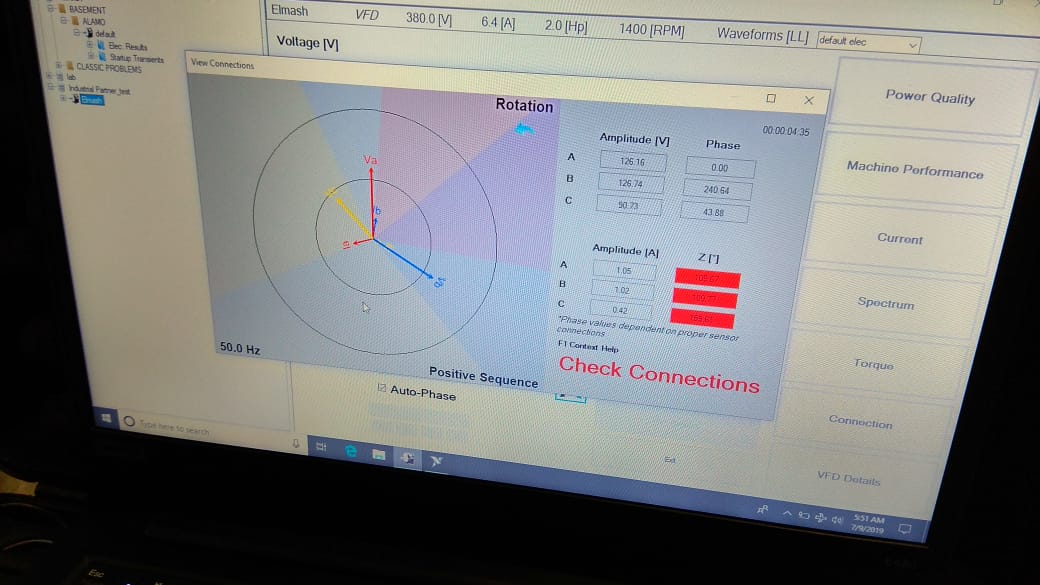
Task: Open the Machine Performance panel
Action: [914, 170]
